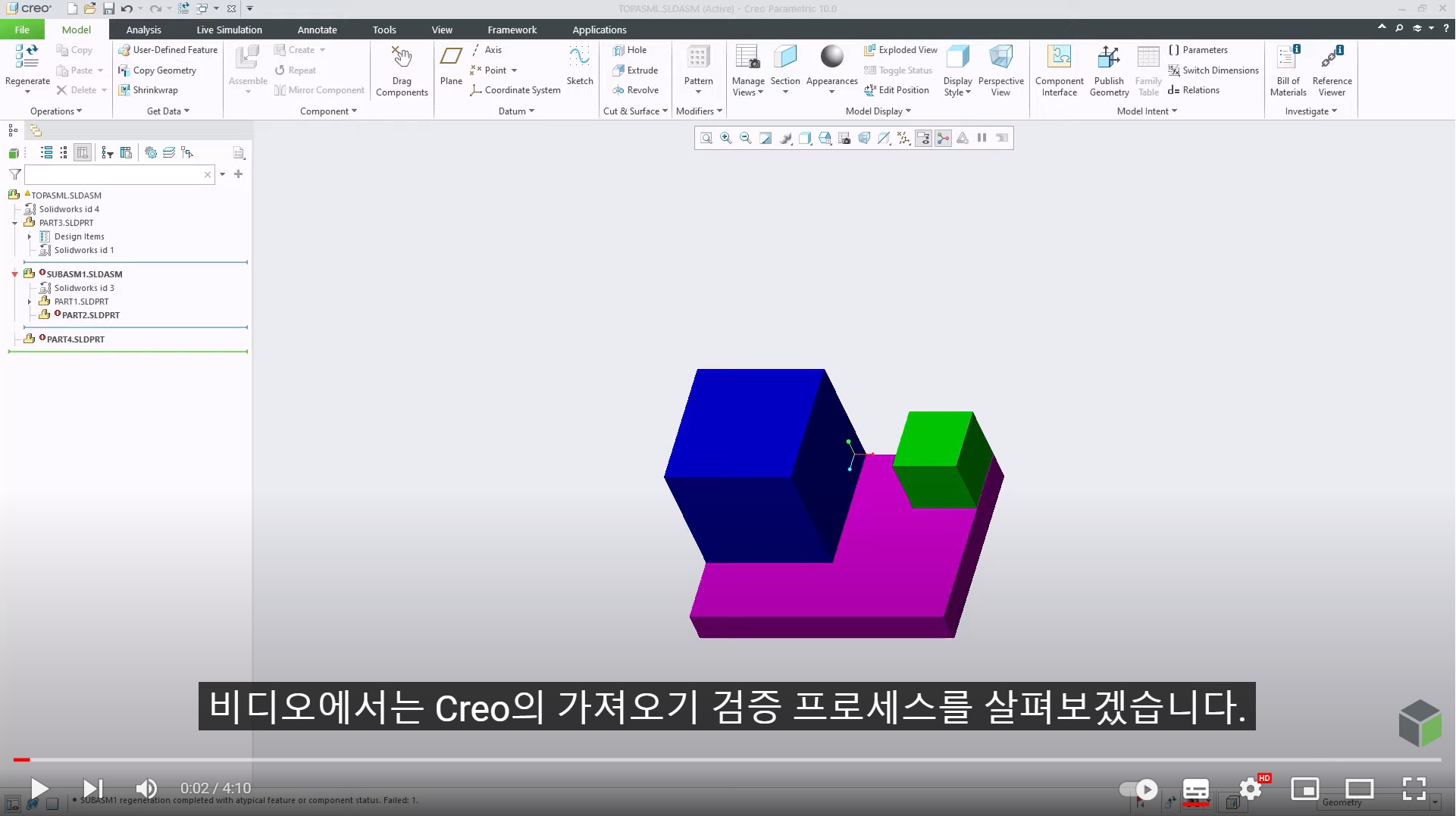Screen dimensions: 1456x816
Task: Toggle Exploded View
Action: pos(900,50)
